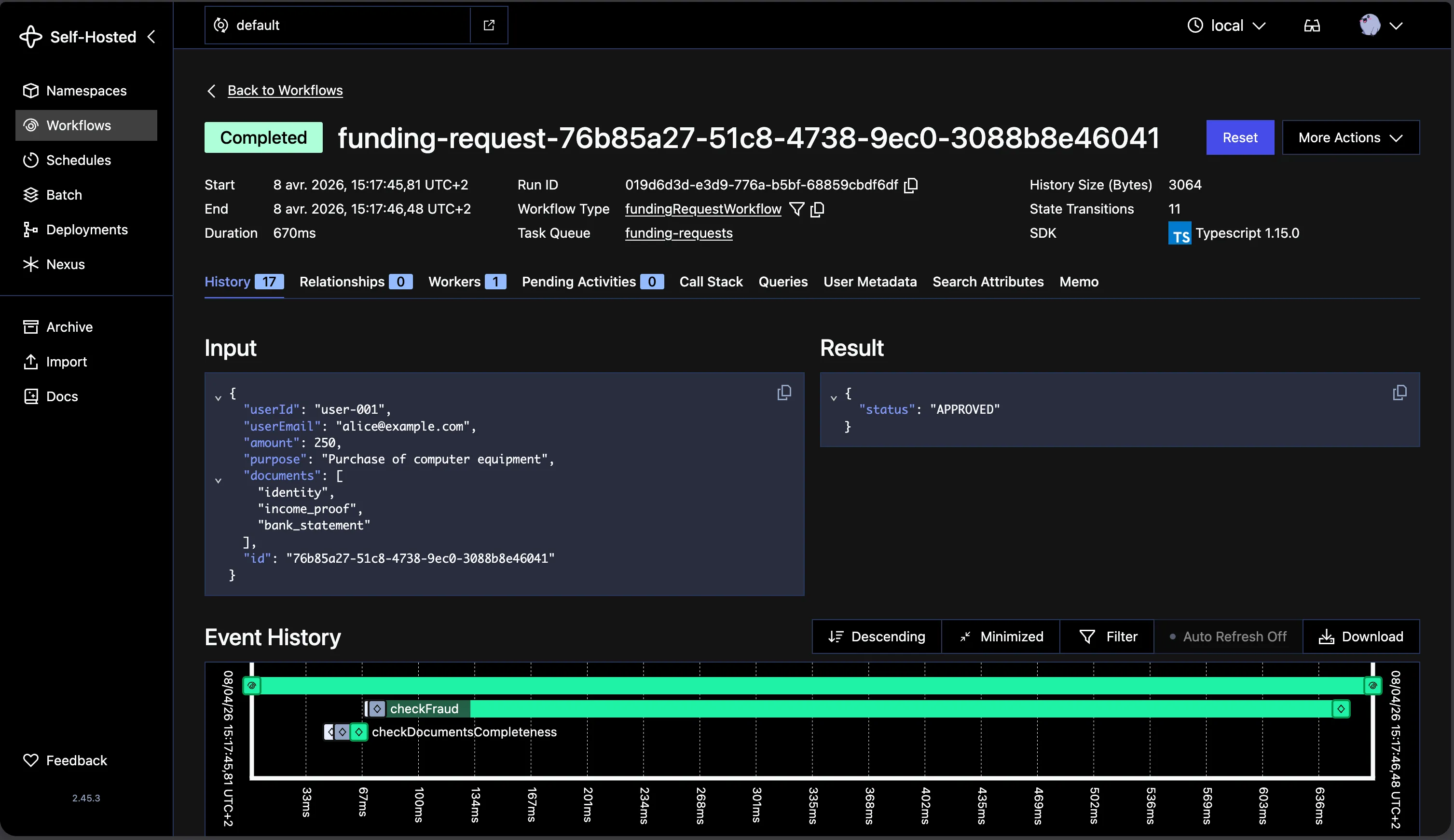Open the Call Stack tab
1454x840 pixels.
[x=711, y=282]
